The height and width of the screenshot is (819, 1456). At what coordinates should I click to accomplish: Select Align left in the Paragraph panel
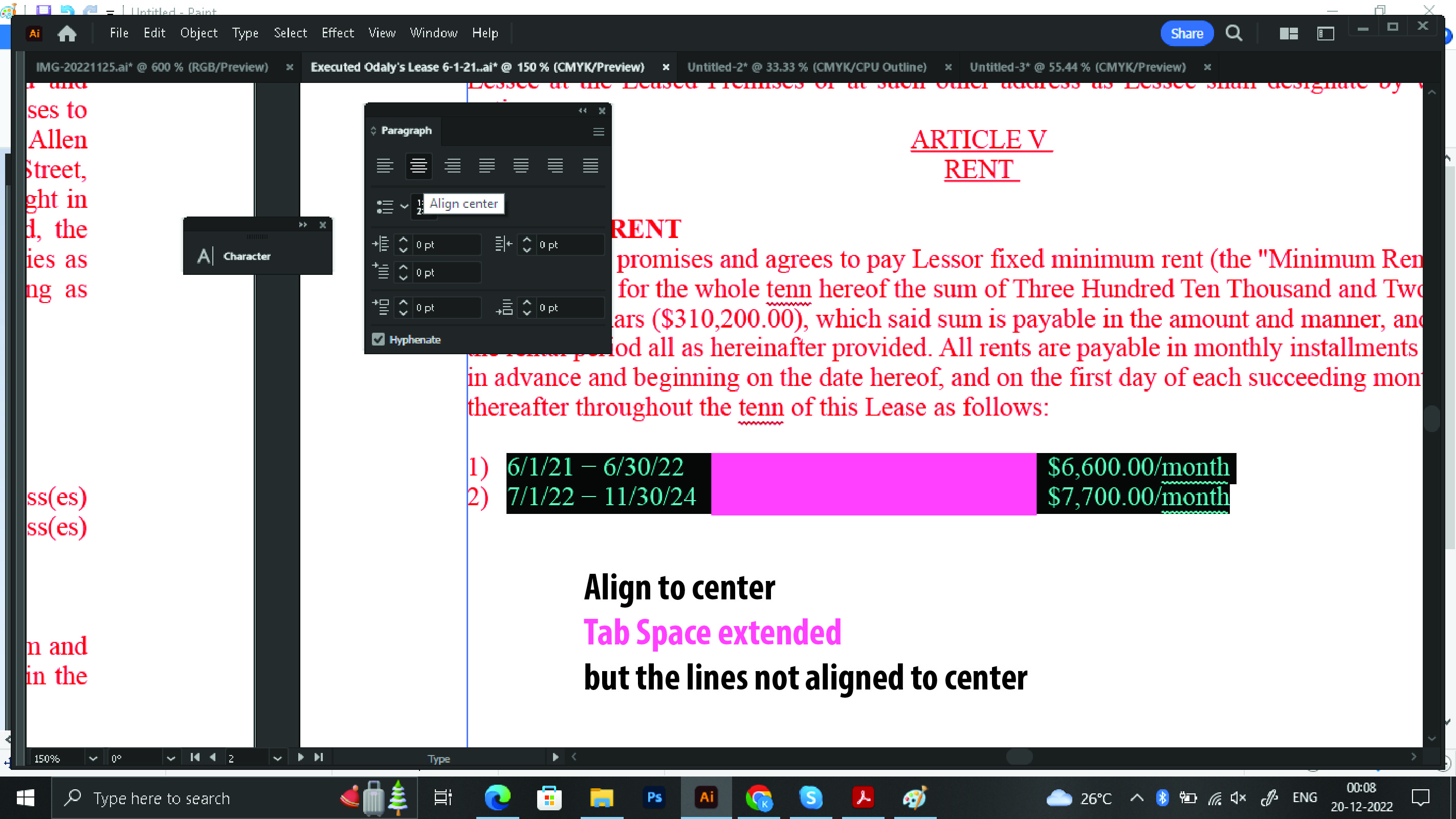point(385,166)
